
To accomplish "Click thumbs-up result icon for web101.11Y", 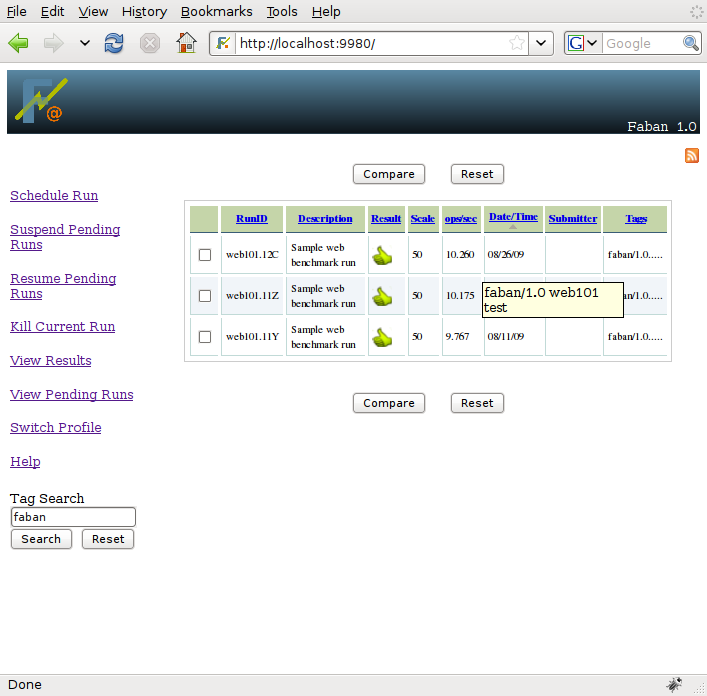I will click(x=382, y=338).
